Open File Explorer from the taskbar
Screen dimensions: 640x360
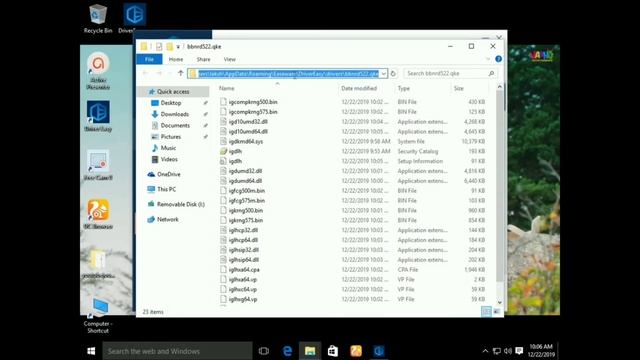coord(310,351)
